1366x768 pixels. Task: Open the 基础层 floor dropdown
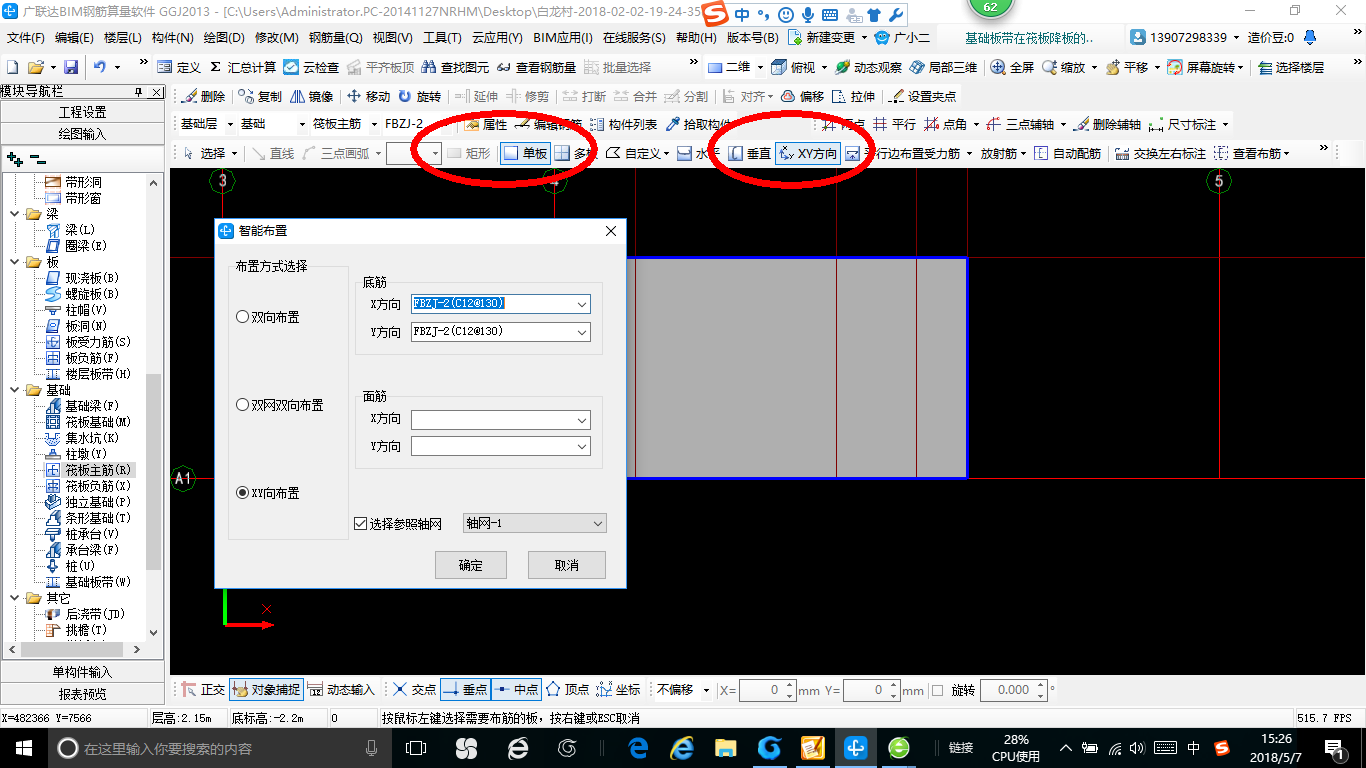click(x=229, y=124)
